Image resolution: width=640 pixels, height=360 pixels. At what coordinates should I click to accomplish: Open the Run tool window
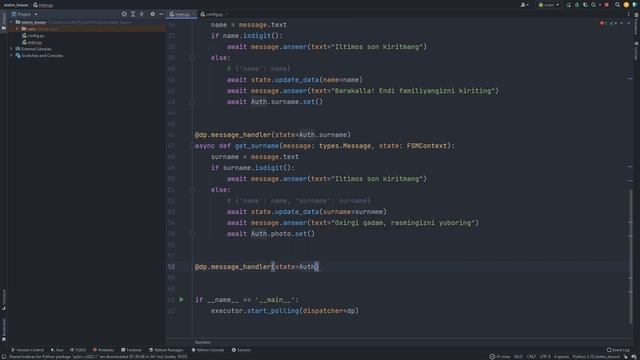tap(57, 350)
